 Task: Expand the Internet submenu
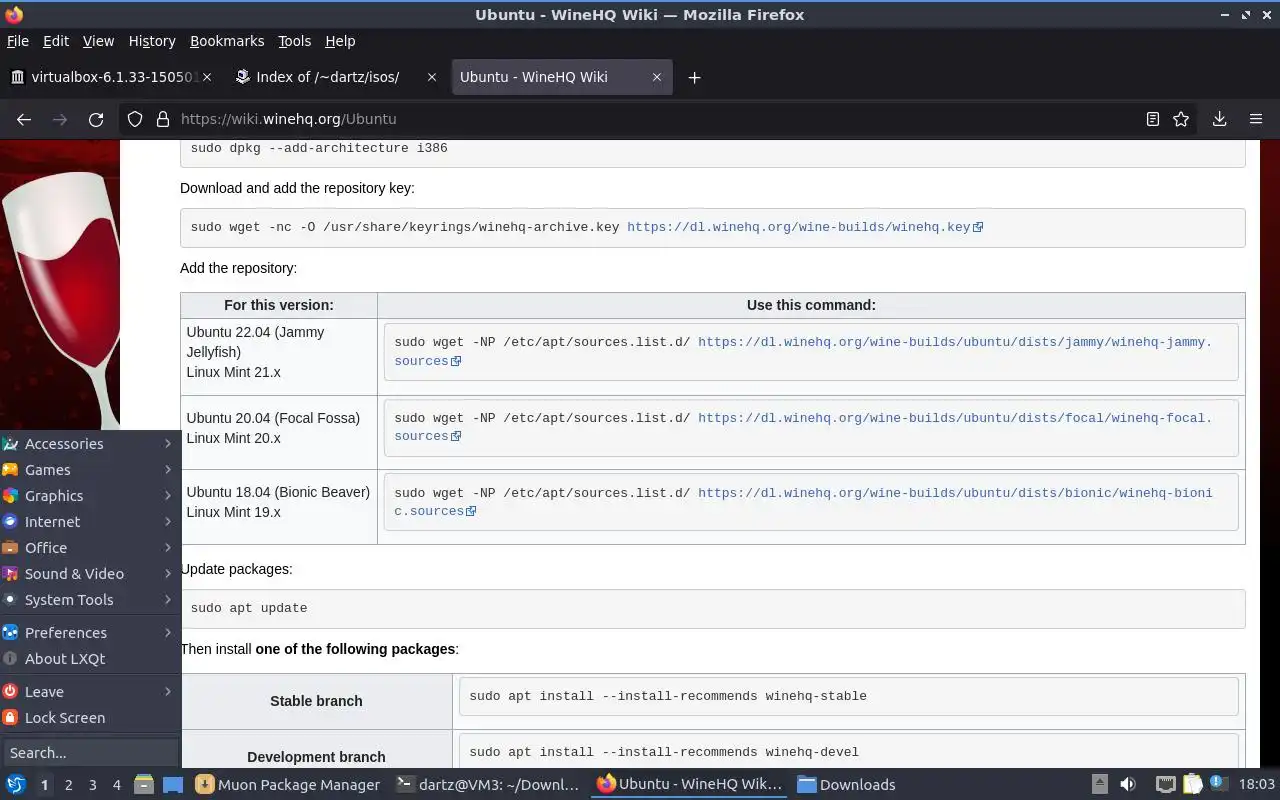(x=89, y=521)
